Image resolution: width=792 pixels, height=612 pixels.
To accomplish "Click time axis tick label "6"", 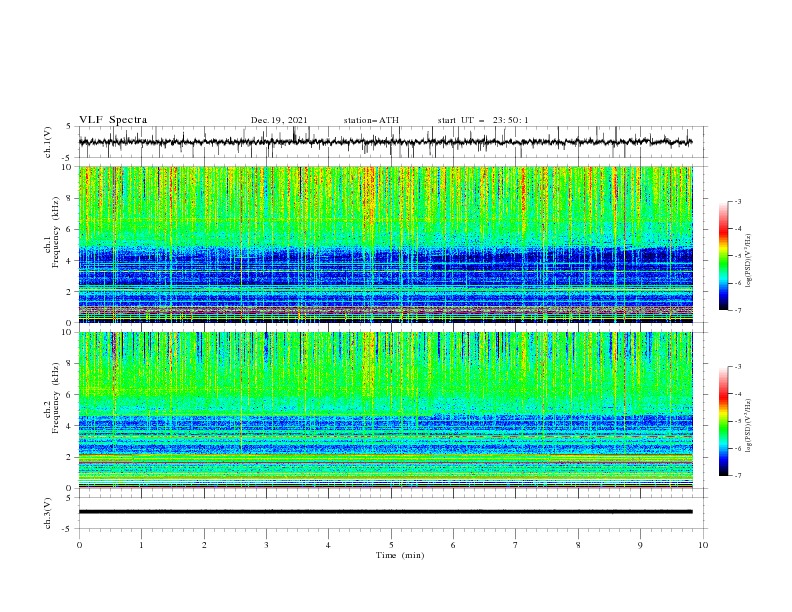I will 453,545.
